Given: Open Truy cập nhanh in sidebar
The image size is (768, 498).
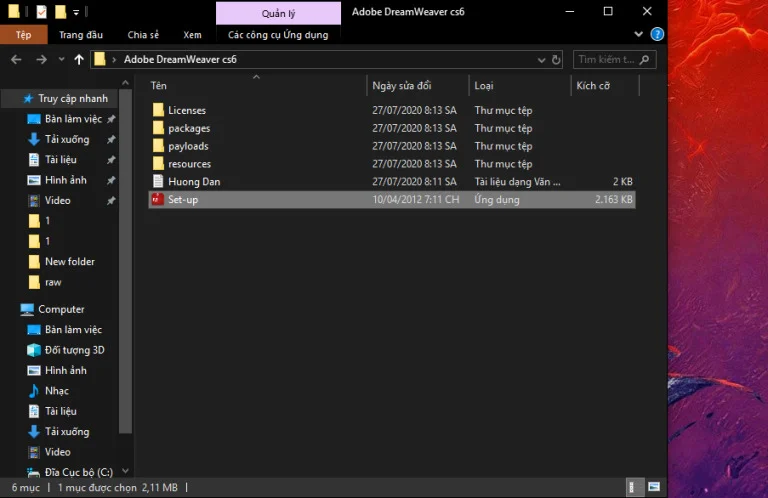Looking at the screenshot, I should click(72, 99).
